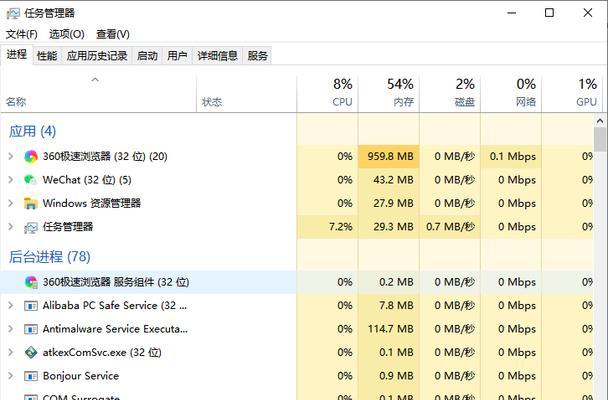Viewport: 608px width, 400px height.
Task: Expand the 360极速浏览器 (32 位) process group
Action: (11, 156)
